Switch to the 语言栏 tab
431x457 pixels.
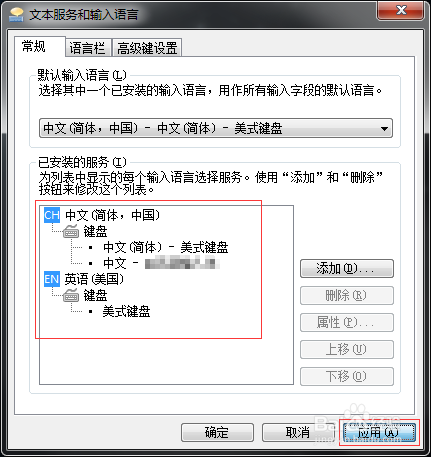[x=87, y=48]
